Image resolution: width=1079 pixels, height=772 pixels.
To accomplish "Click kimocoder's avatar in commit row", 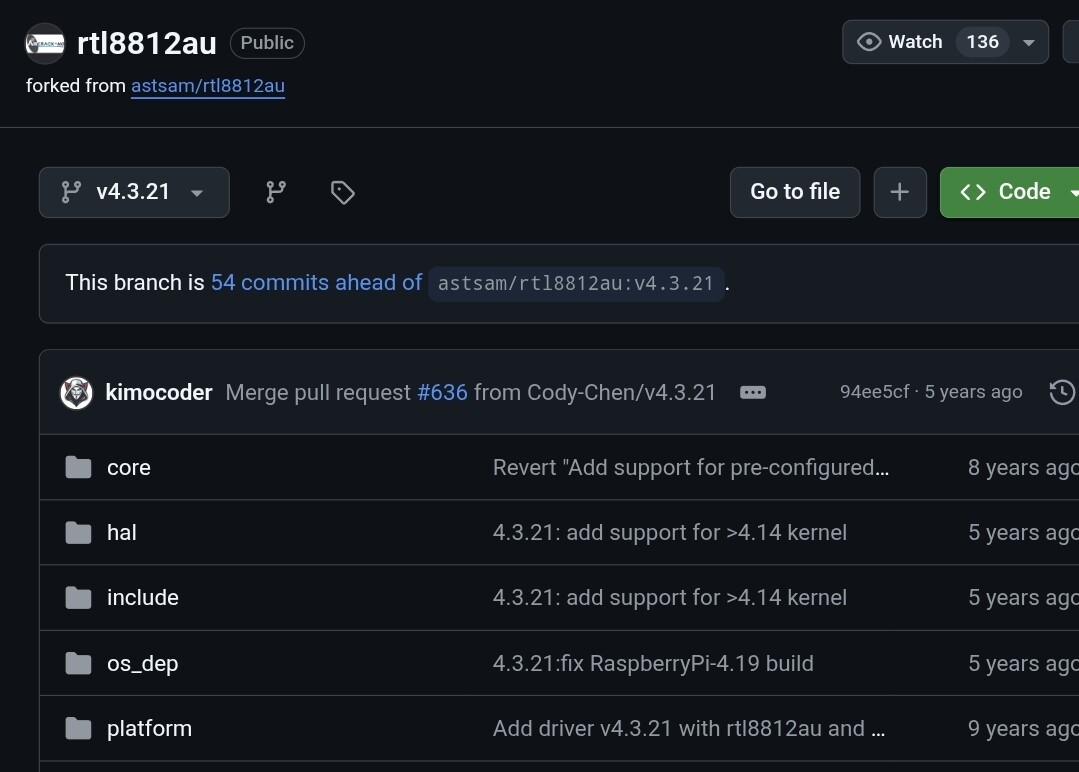I will click(x=77, y=393).
